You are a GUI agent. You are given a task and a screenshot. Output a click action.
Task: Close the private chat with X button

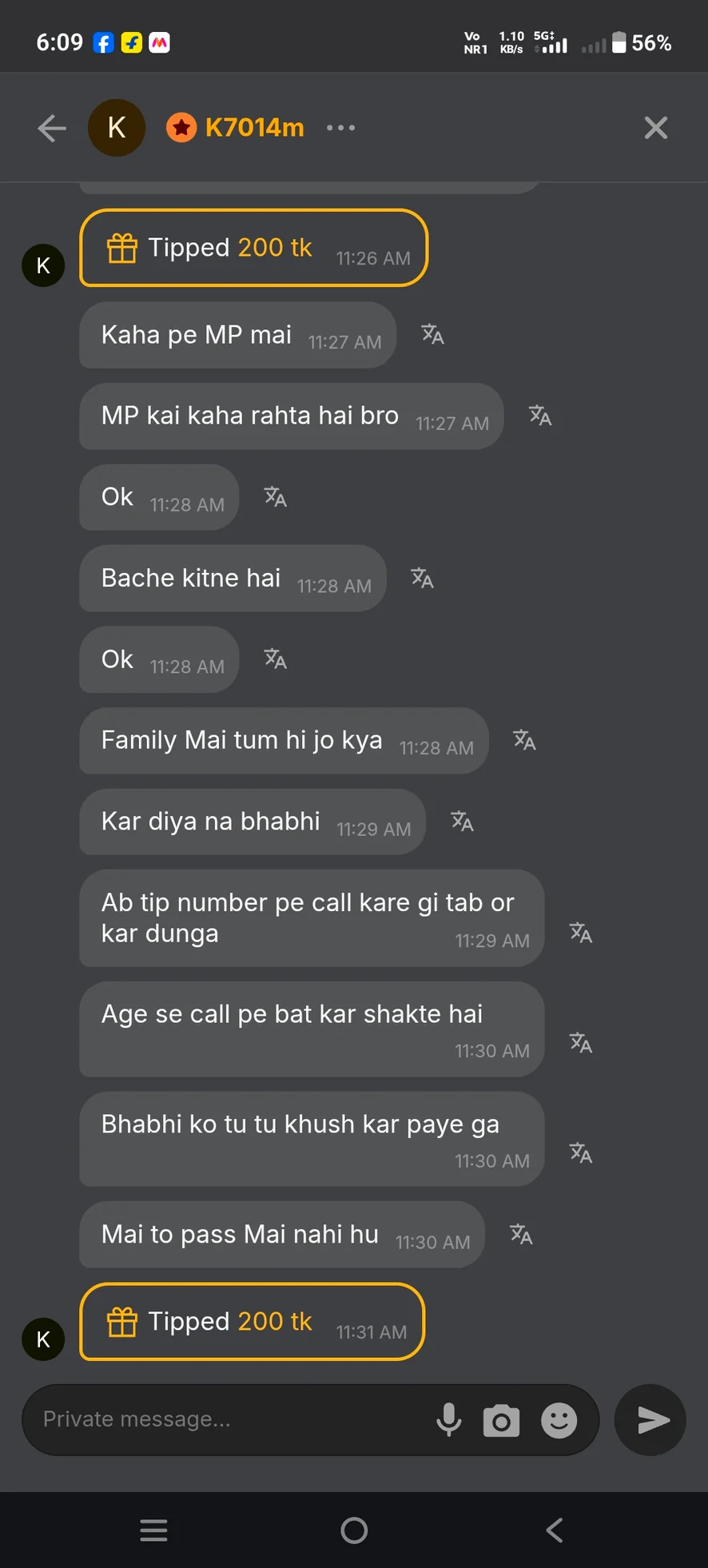point(656,128)
